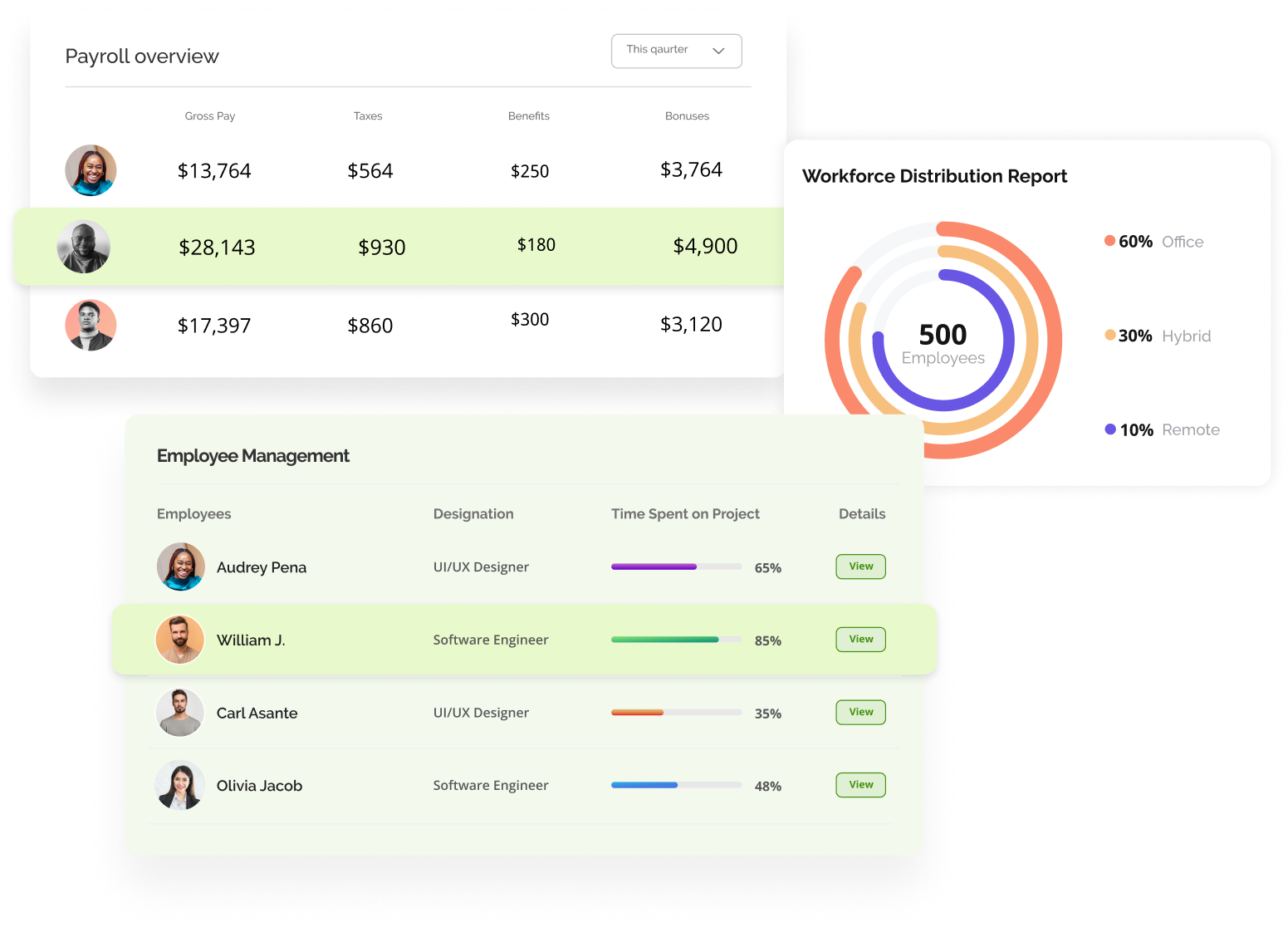1288x932 pixels.
Task: View details for Carl Asante
Action: [x=860, y=712]
